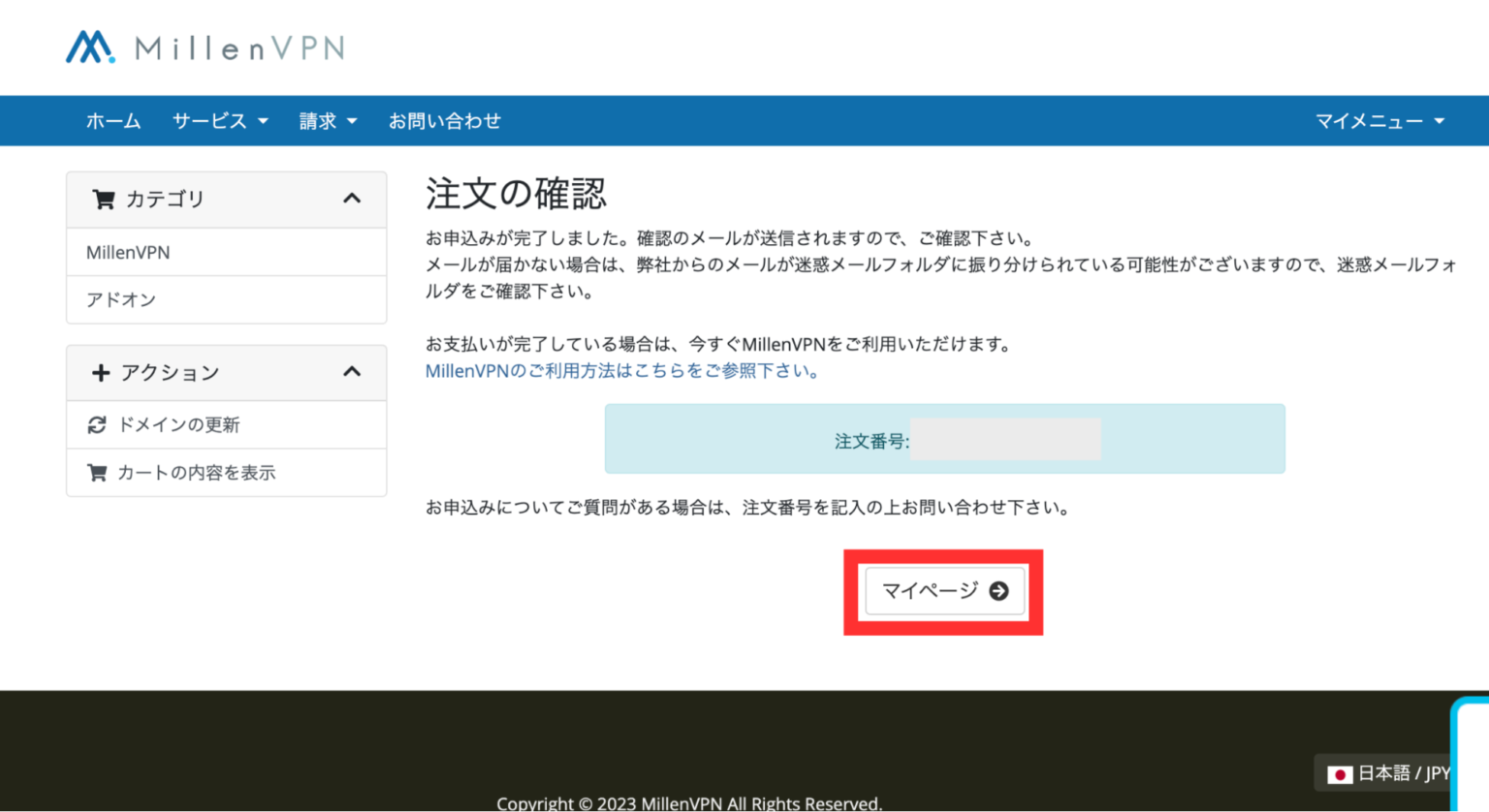1489x812 pixels.
Task: Open お問い合わせ in navigation bar
Action: pyautogui.click(x=444, y=121)
